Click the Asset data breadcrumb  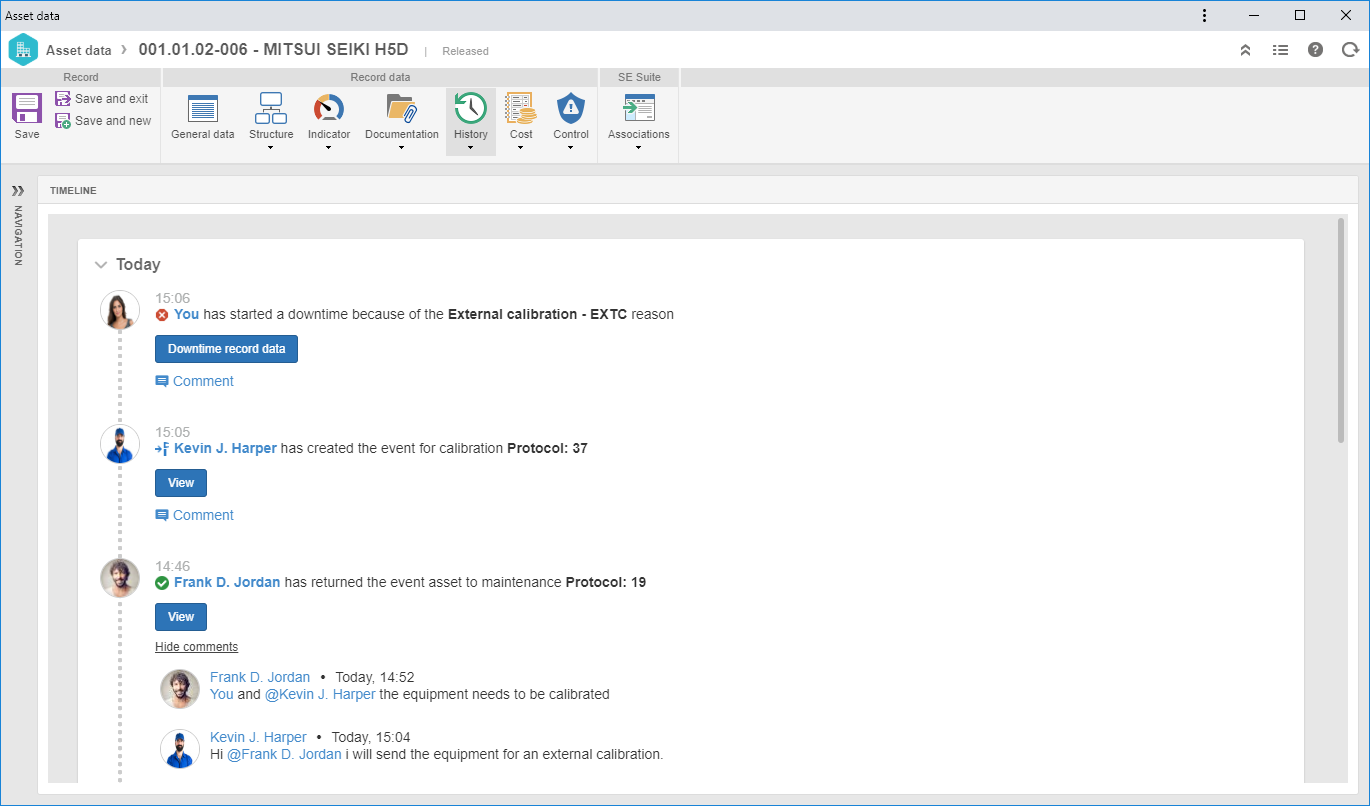[79, 50]
